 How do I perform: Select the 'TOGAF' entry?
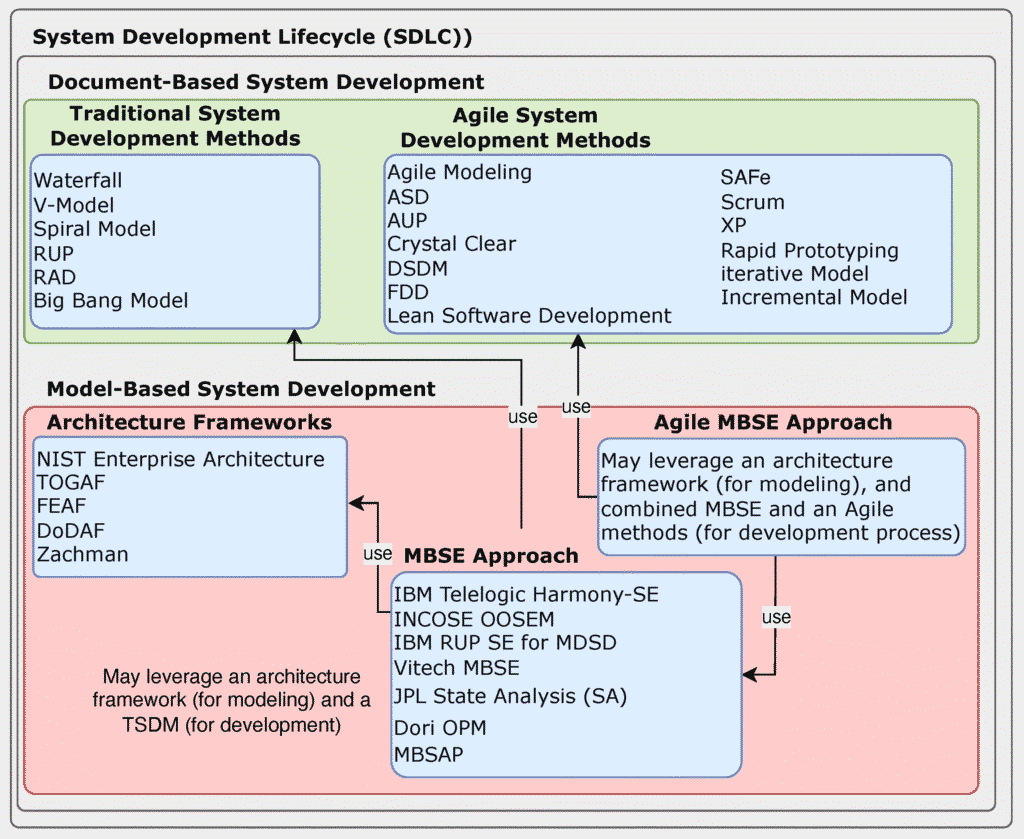click(71, 483)
